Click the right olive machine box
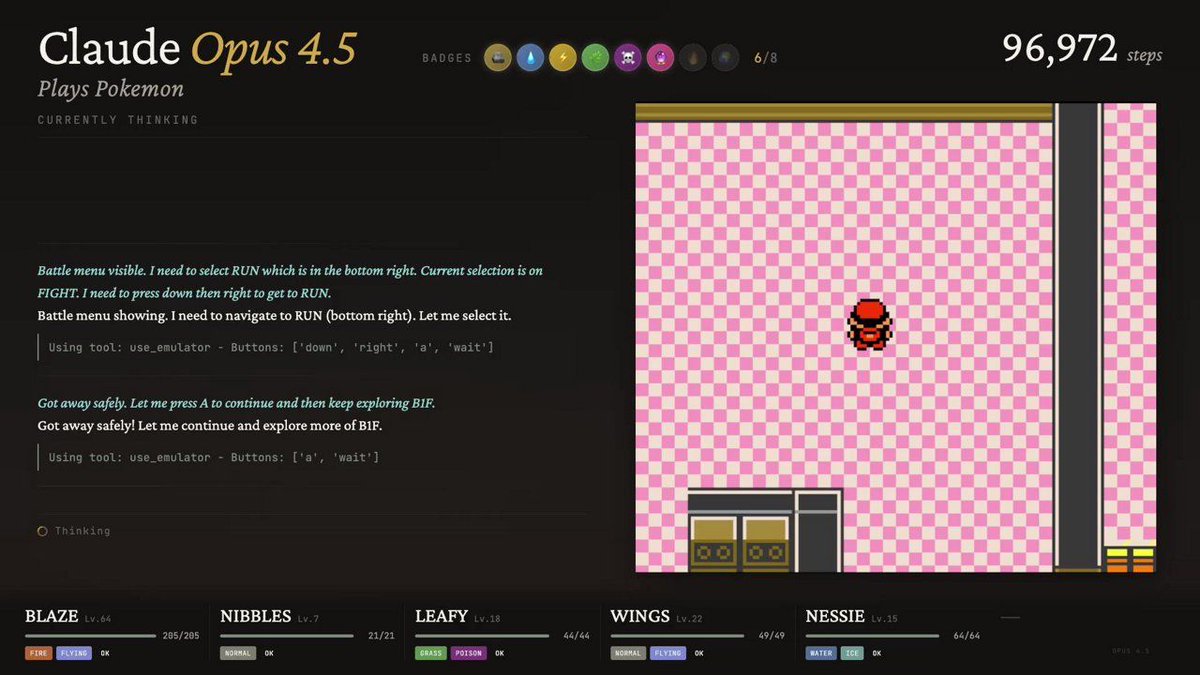Image resolution: width=1200 pixels, height=675 pixels. [x=765, y=543]
